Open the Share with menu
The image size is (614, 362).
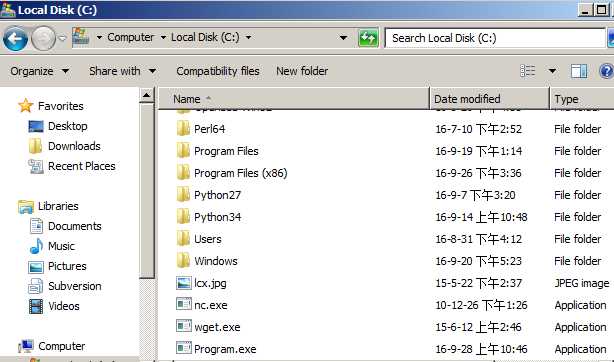coord(123,71)
